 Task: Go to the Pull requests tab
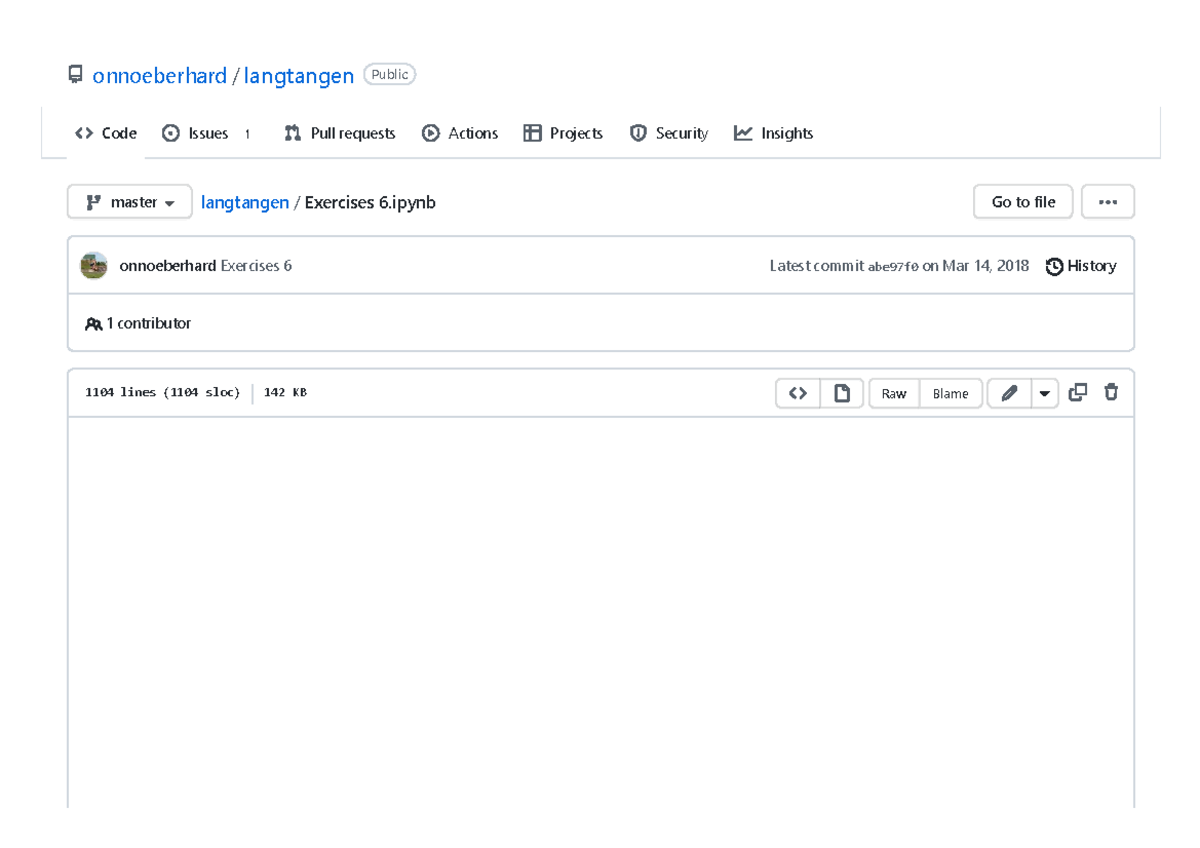point(340,133)
